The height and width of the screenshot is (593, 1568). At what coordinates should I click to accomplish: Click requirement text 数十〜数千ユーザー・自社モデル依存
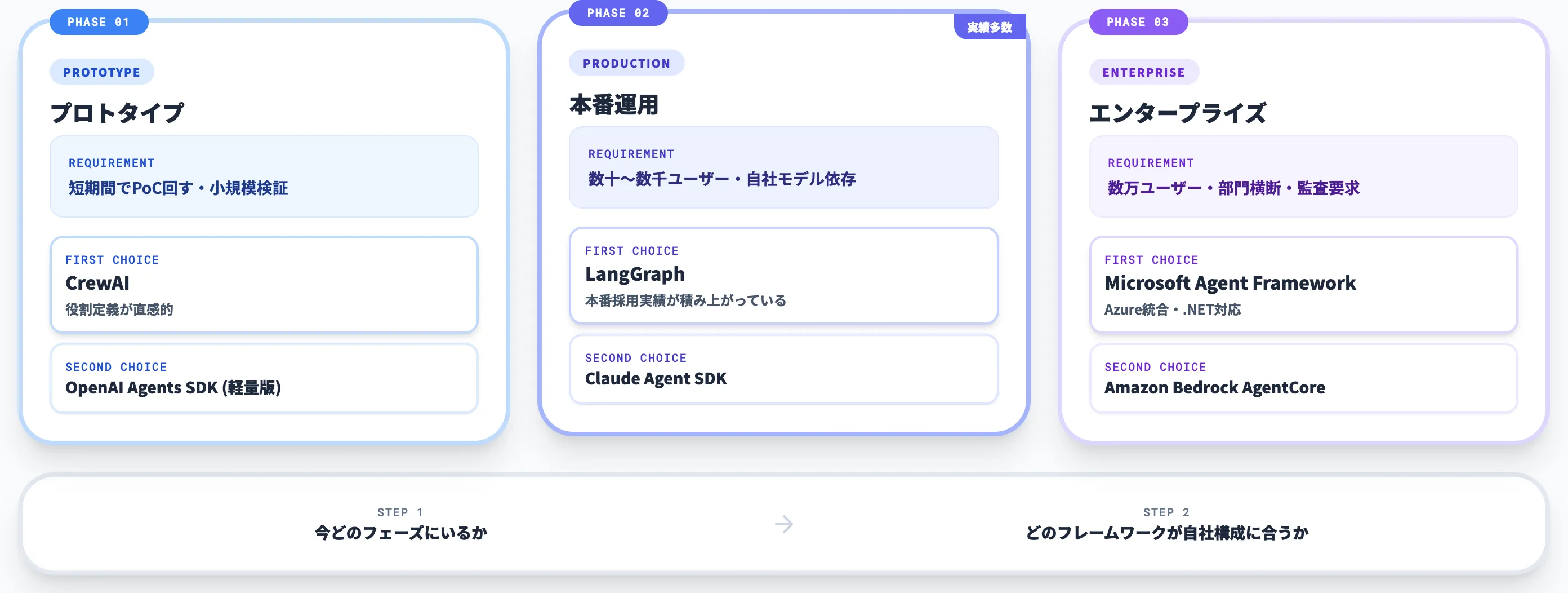[x=722, y=179]
